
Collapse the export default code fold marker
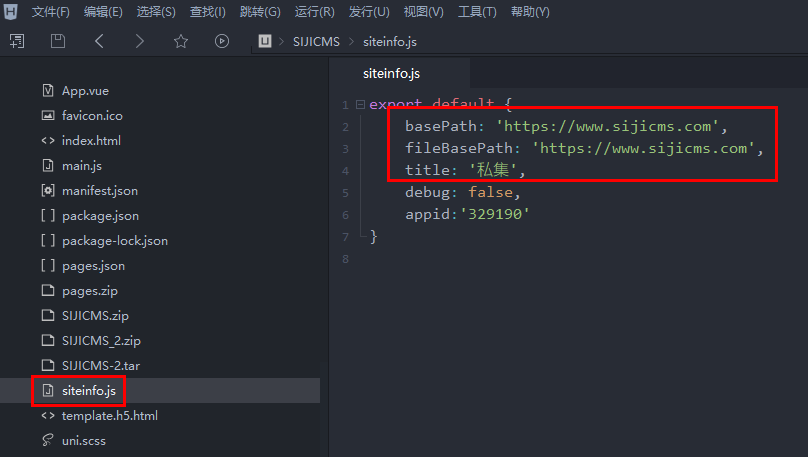pyautogui.click(x=360, y=105)
